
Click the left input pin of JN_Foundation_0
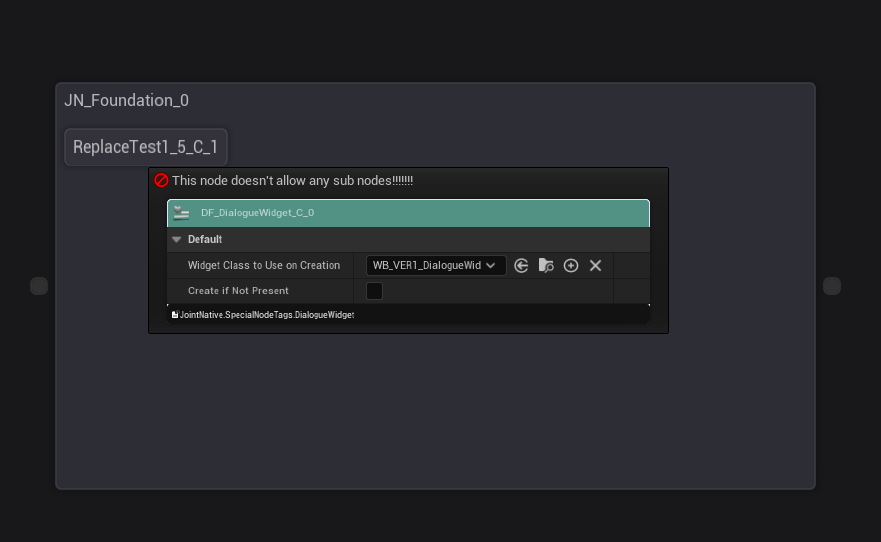39,286
